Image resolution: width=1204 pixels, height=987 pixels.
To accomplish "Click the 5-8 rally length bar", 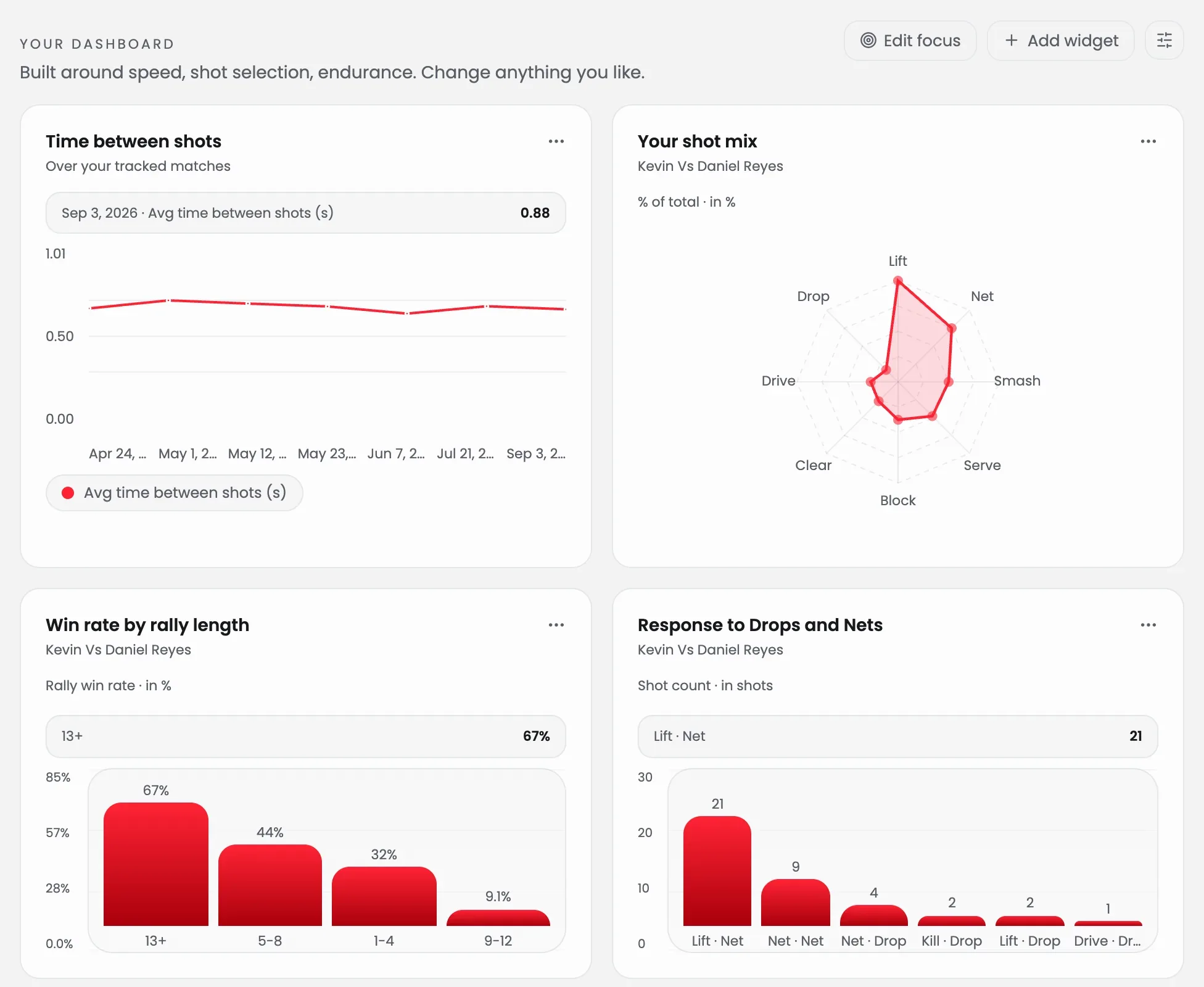I will [270, 885].
